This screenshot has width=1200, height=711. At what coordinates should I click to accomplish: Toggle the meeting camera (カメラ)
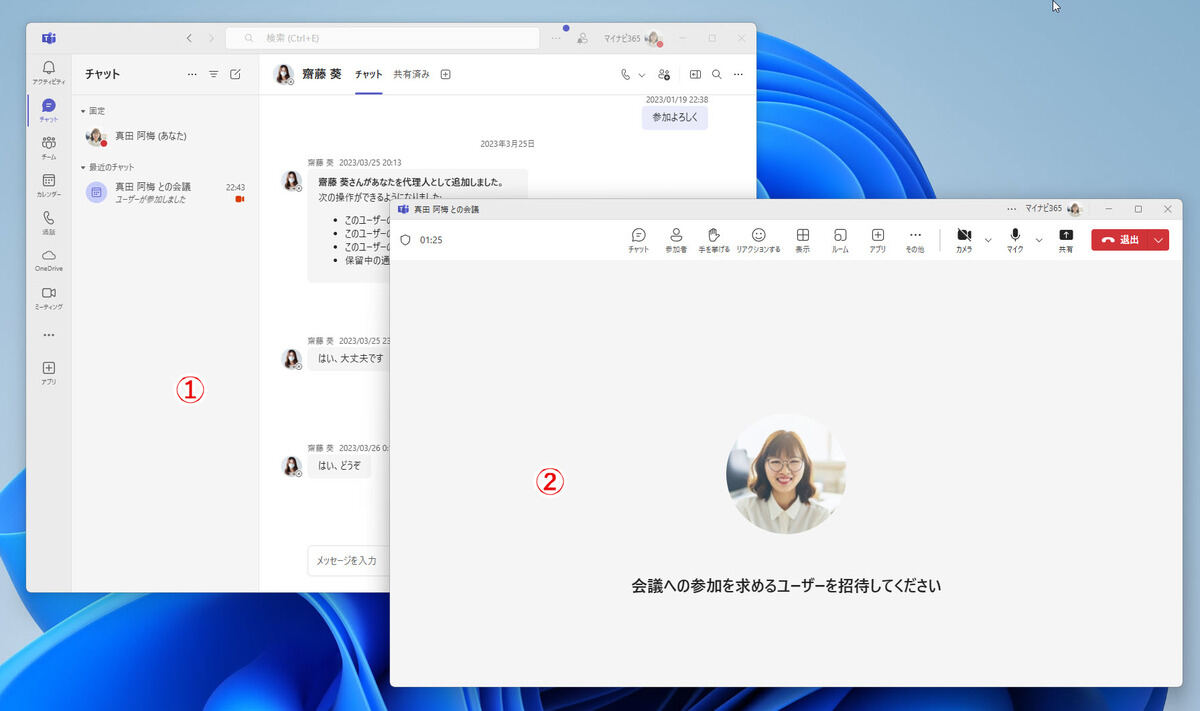click(964, 240)
